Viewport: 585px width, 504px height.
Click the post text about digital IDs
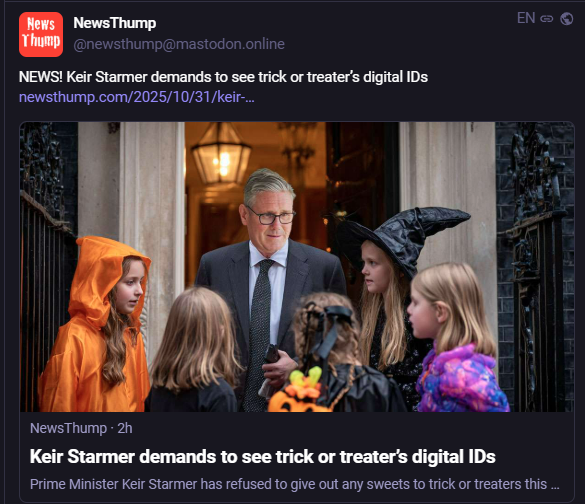point(223,77)
